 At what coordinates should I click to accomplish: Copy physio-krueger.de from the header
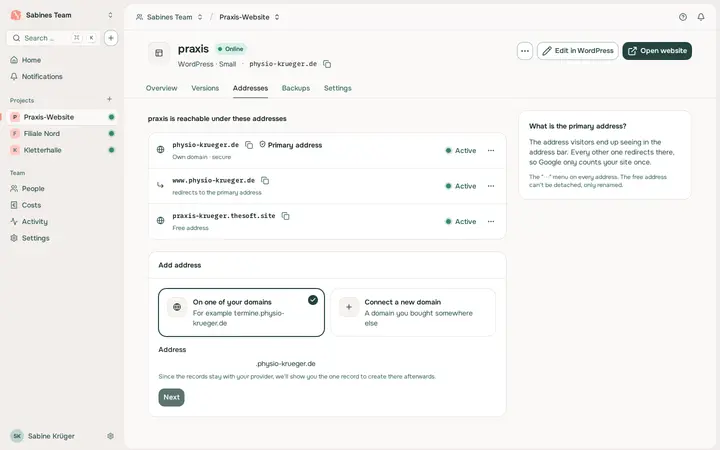[x=327, y=64]
